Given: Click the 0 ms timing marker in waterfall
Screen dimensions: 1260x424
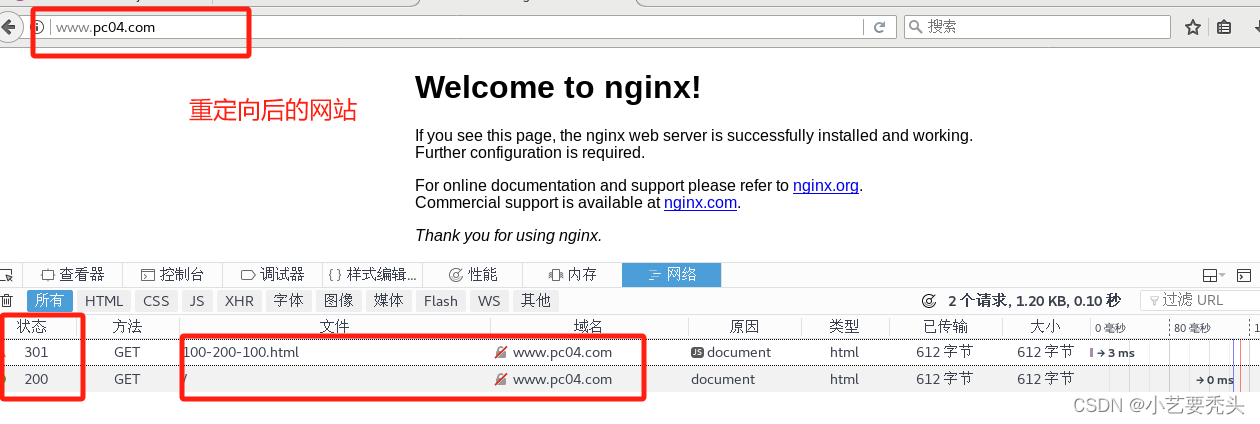Looking at the screenshot, I should (1215, 380).
